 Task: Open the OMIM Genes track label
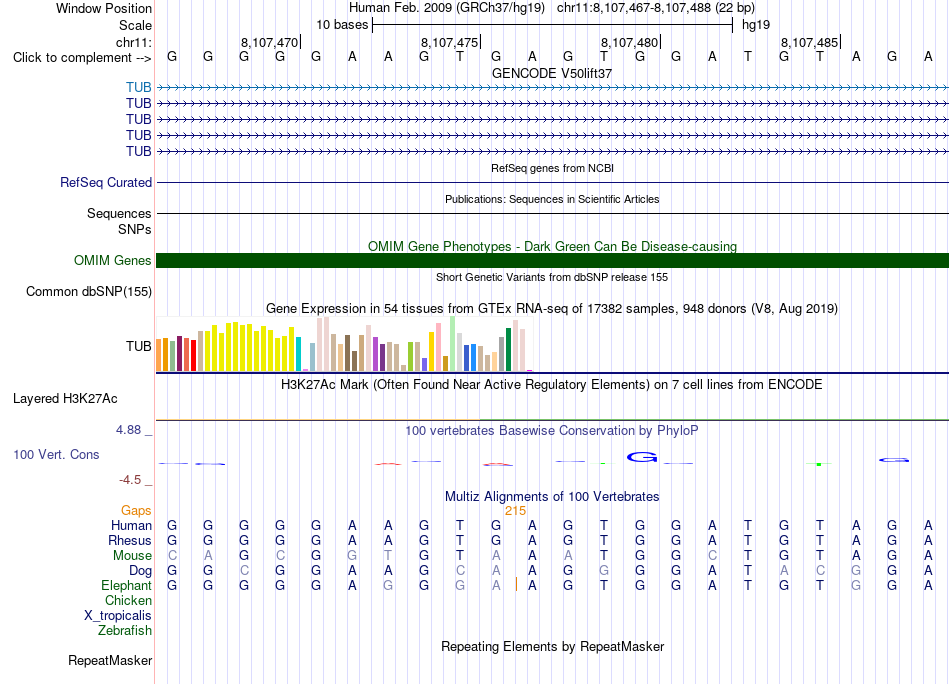(x=112, y=261)
